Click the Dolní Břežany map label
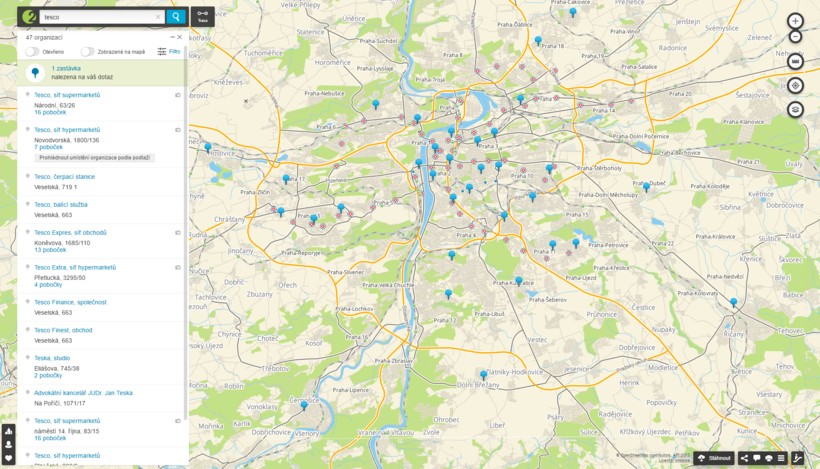The height and width of the screenshot is (469, 820). 478,385
